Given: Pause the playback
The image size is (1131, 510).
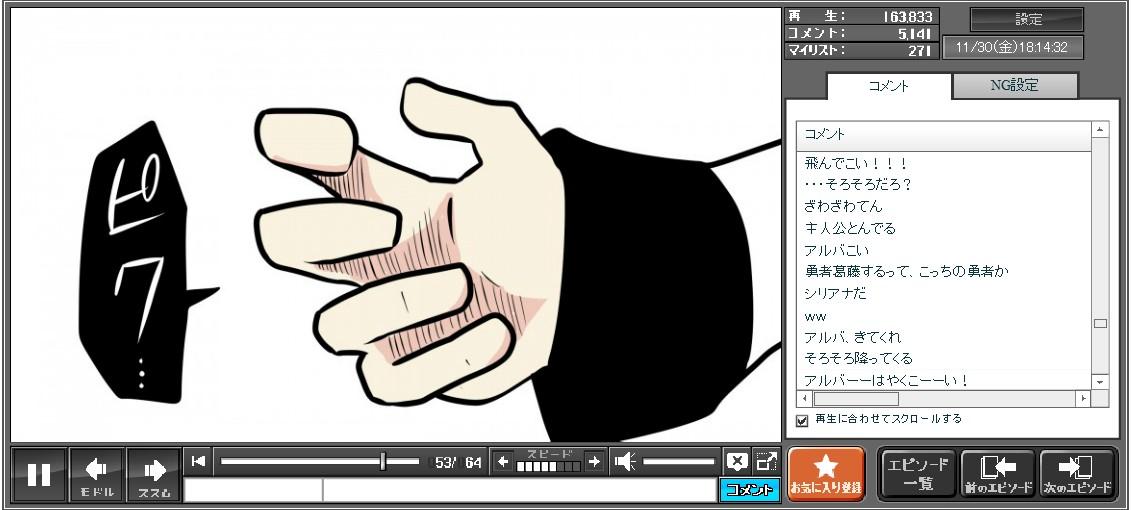Looking at the screenshot, I should click(x=39, y=474).
